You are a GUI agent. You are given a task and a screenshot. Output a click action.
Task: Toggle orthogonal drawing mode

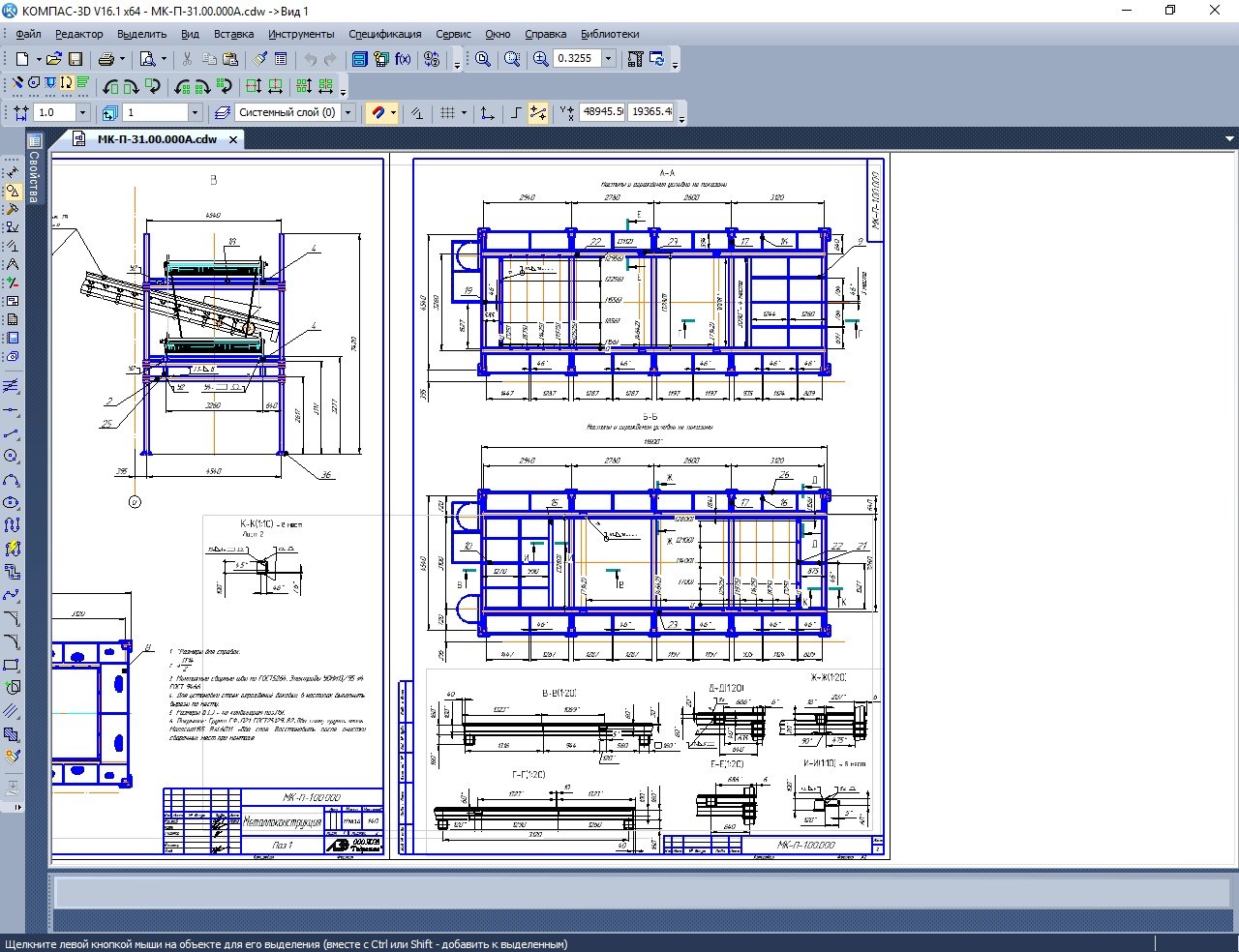[517, 113]
